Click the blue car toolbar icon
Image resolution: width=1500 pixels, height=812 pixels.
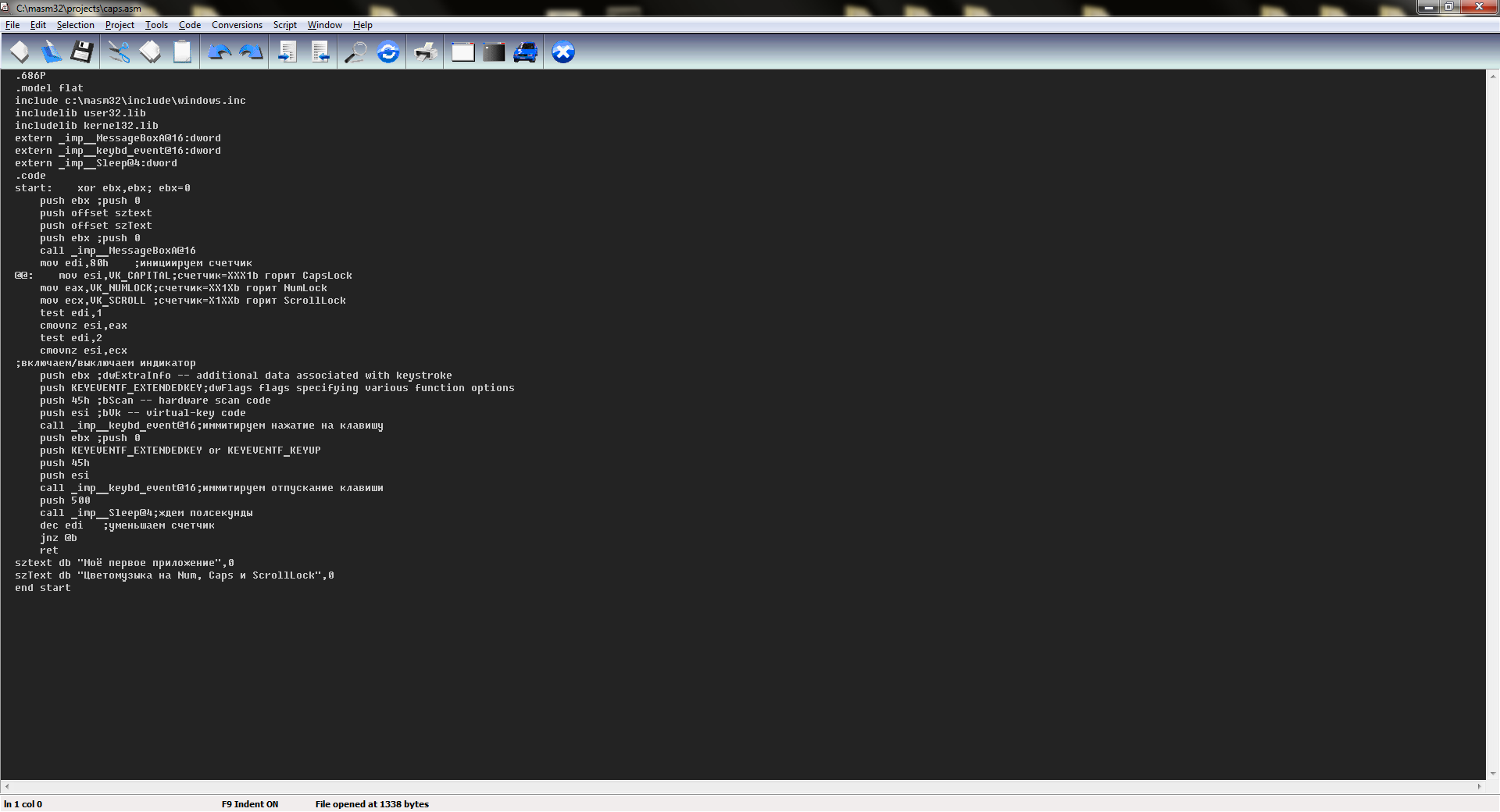(x=526, y=52)
